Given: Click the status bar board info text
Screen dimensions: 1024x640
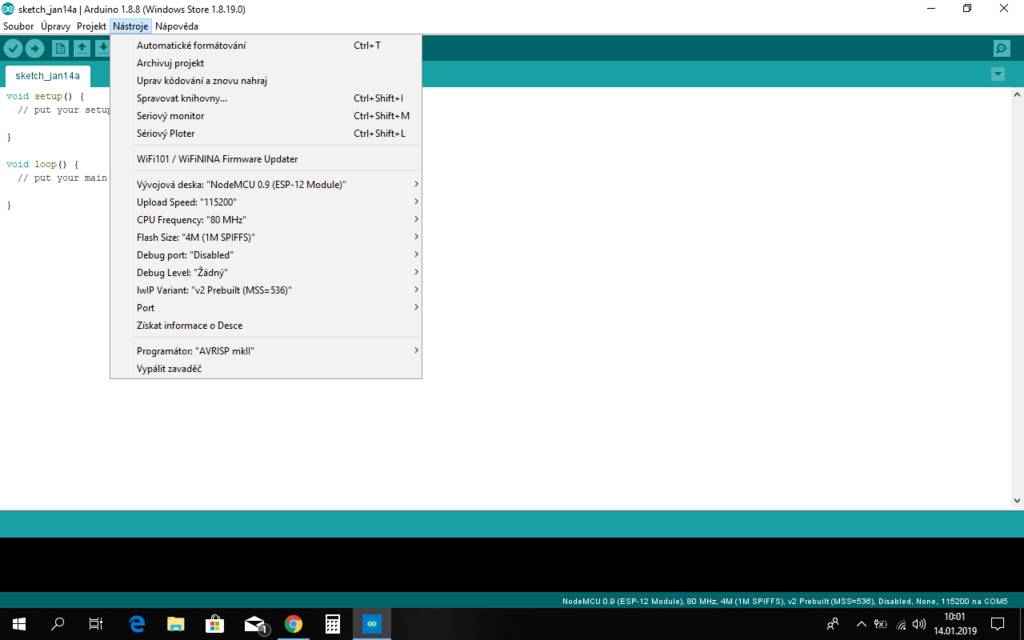Looking at the screenshot, I should pyautogui.click(x=784, y=601).
